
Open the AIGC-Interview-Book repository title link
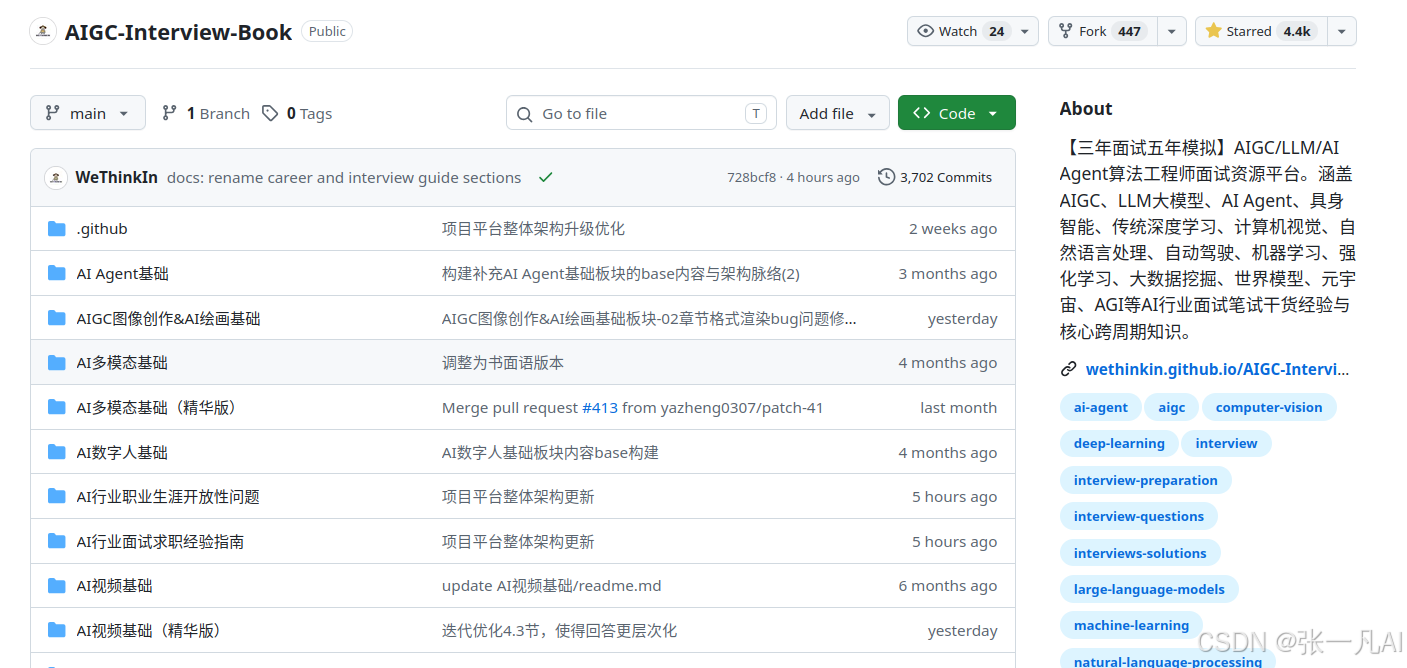tap(178, 32)
